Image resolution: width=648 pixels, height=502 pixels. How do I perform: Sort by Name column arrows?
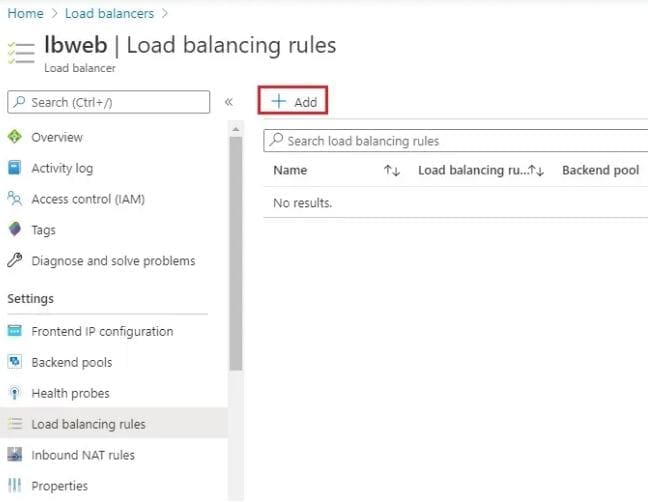point(391,170)
